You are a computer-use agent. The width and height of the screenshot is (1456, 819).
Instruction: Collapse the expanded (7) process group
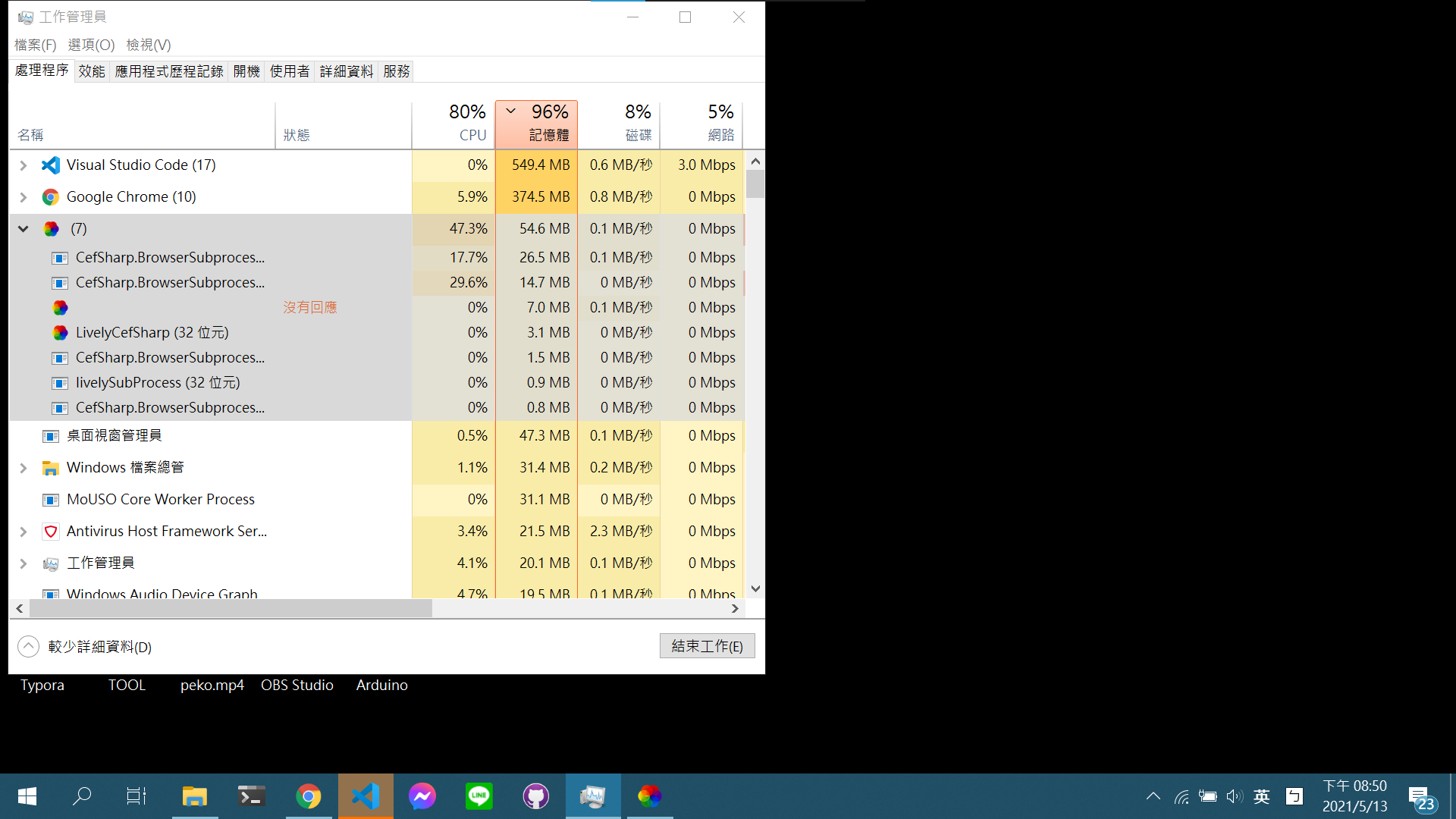coord(24,229)
